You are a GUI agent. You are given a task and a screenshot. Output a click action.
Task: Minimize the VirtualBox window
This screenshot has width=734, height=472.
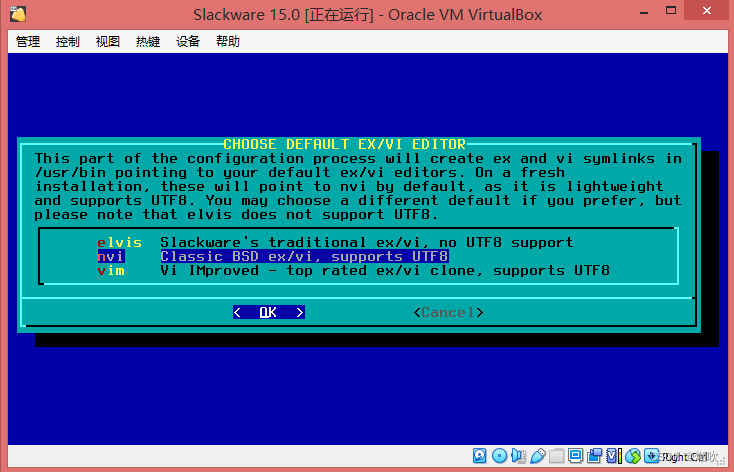tap(645, 12)
